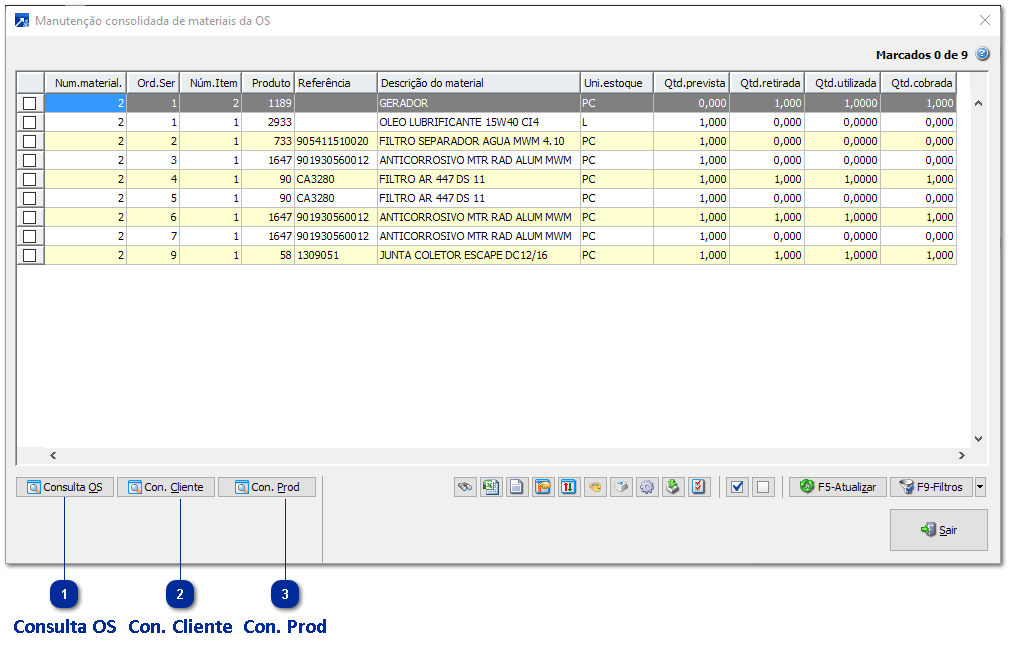Click the F5-Atualizar refresh button
The image size is (1010, 655).
point(837,487)
